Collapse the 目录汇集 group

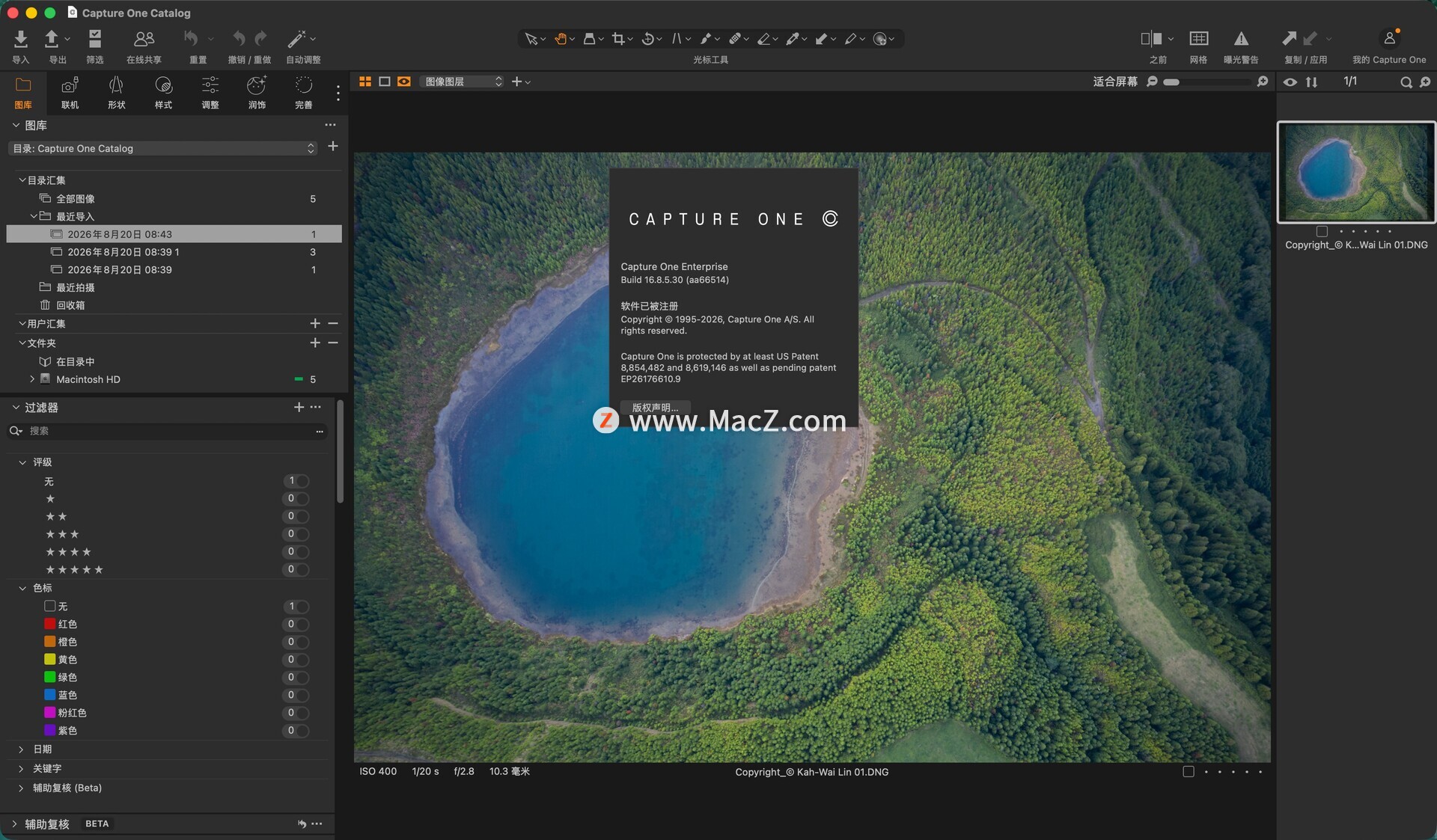22,180
